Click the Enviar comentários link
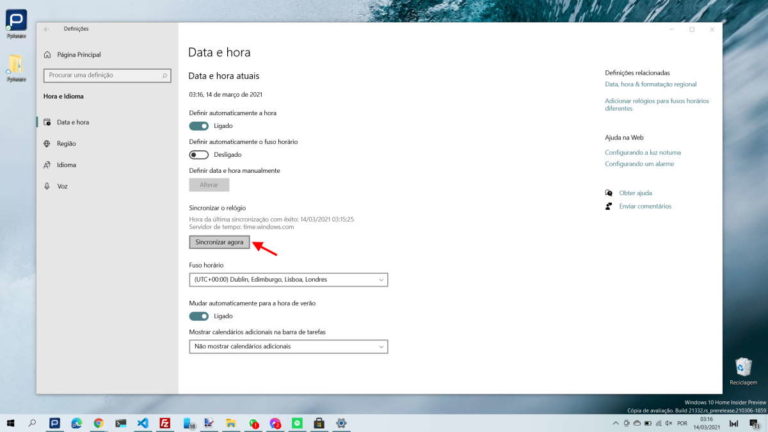The width and height of the screenshot is (768, 432). (645, 206)
